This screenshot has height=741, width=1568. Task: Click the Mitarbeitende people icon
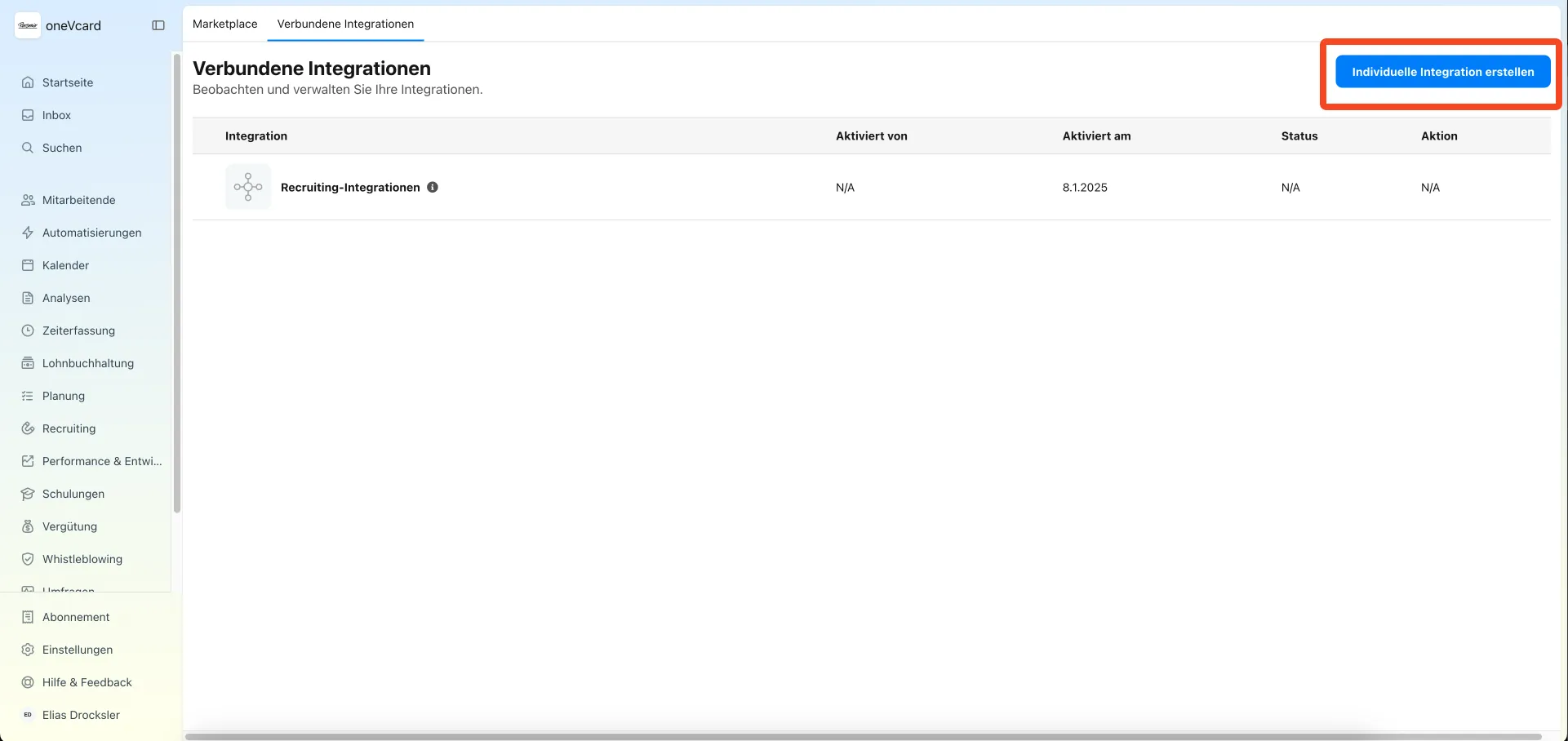pyautogui.click(x=28, y=200)
